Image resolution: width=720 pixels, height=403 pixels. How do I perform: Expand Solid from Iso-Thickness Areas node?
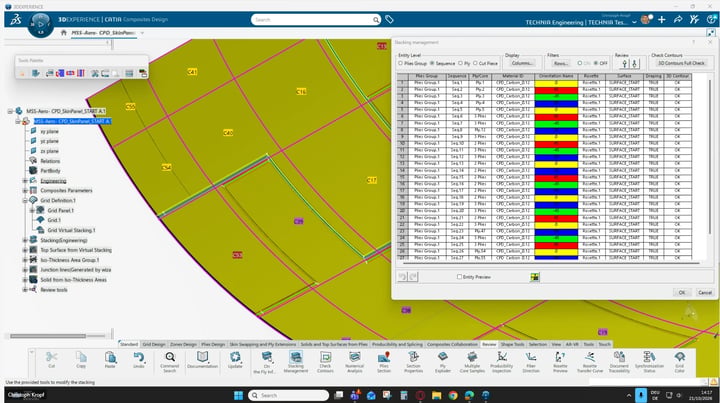[x=25, y=280]
